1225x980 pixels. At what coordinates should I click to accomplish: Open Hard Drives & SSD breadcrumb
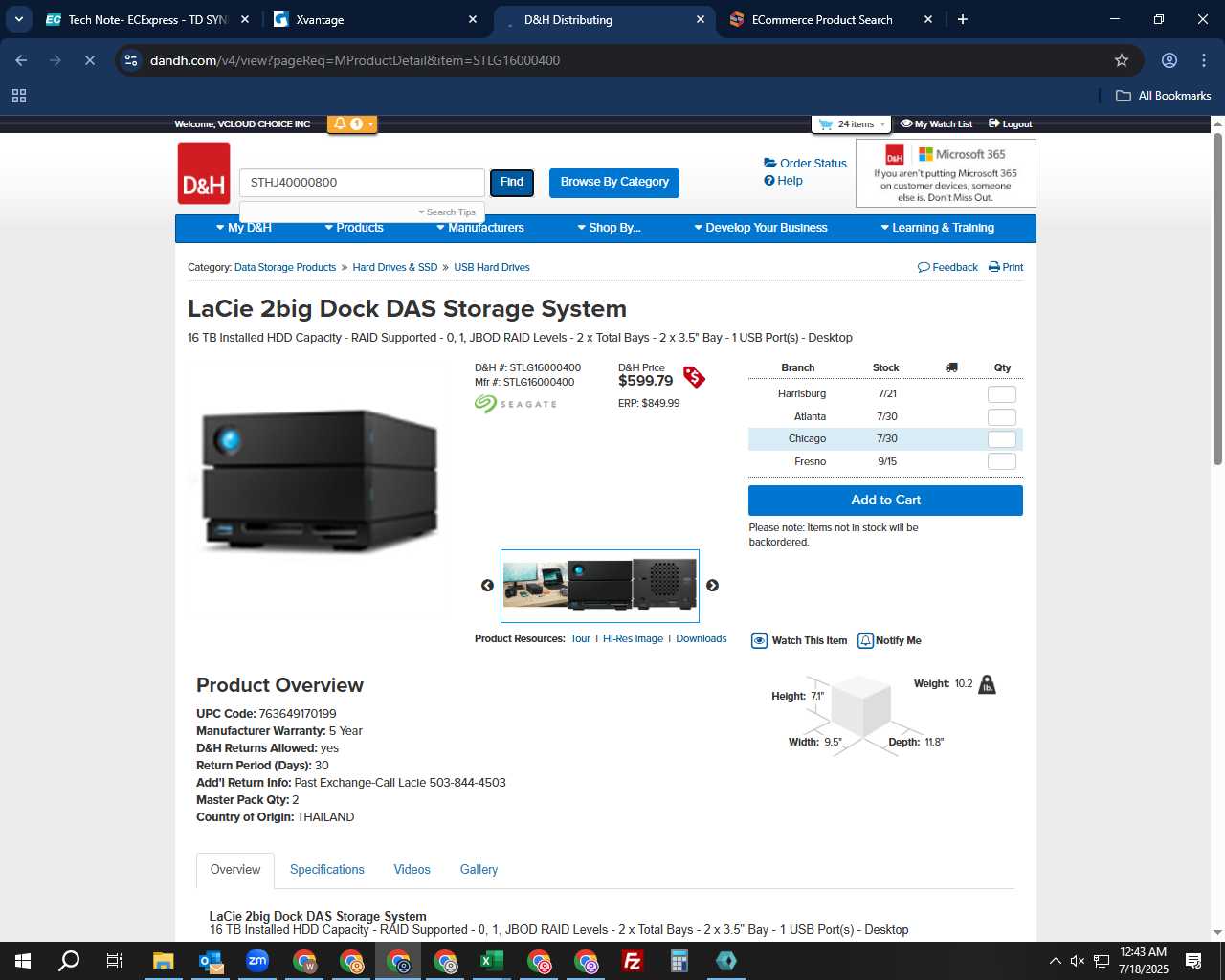(394, 268)
